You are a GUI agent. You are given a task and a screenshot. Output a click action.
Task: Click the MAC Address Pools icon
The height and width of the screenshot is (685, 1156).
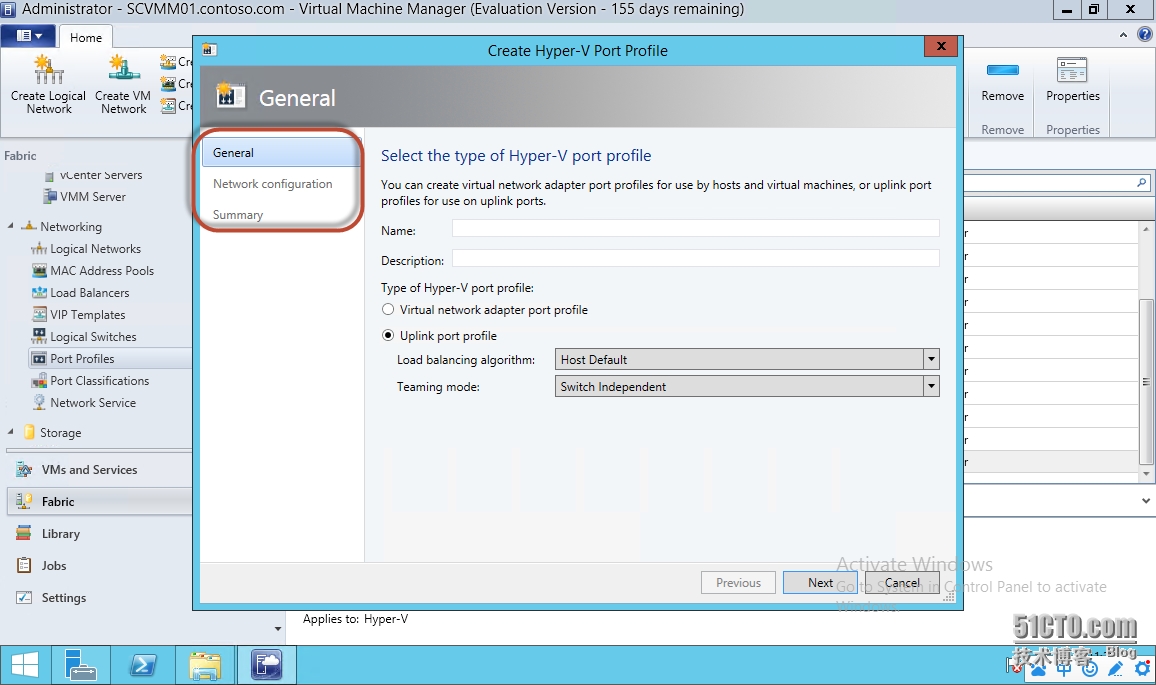[x=39, y=271]
